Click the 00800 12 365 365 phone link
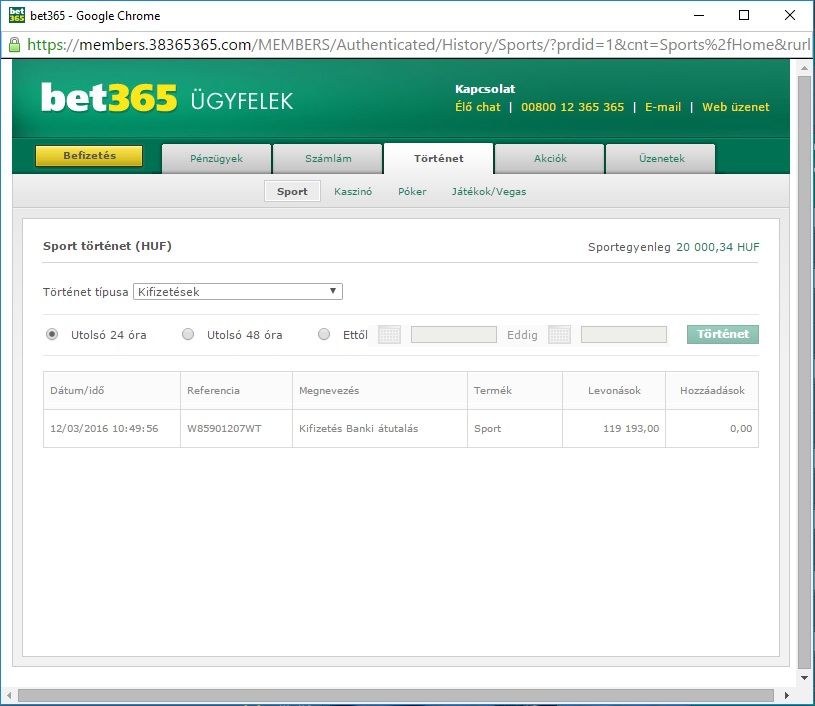The height and width of the screenshot is (706, 815). click(572, 107)
